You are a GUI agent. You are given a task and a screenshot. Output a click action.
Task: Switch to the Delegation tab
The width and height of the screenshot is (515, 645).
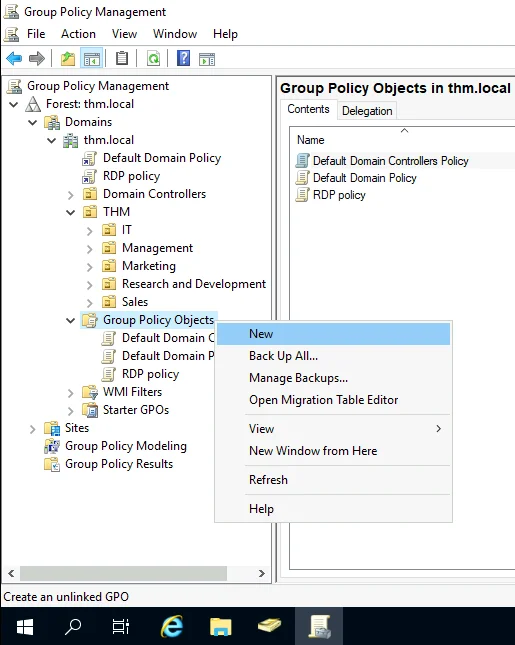pyautogui.click(x=367, y=111)
